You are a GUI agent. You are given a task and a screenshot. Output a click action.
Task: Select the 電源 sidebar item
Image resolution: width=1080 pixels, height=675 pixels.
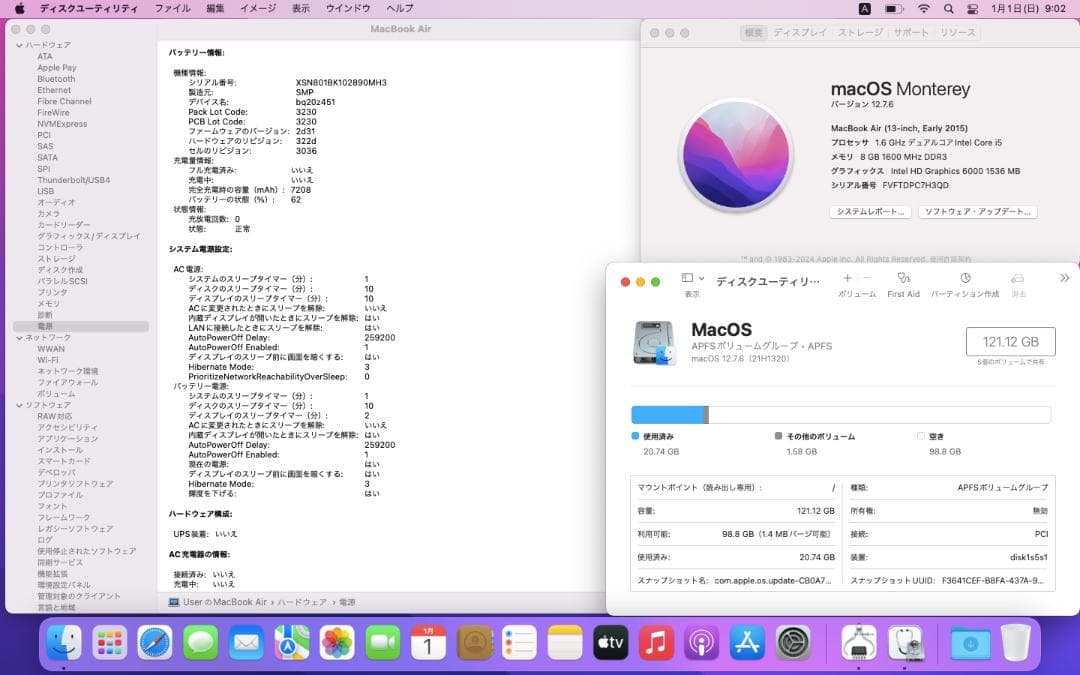[81, 326]
